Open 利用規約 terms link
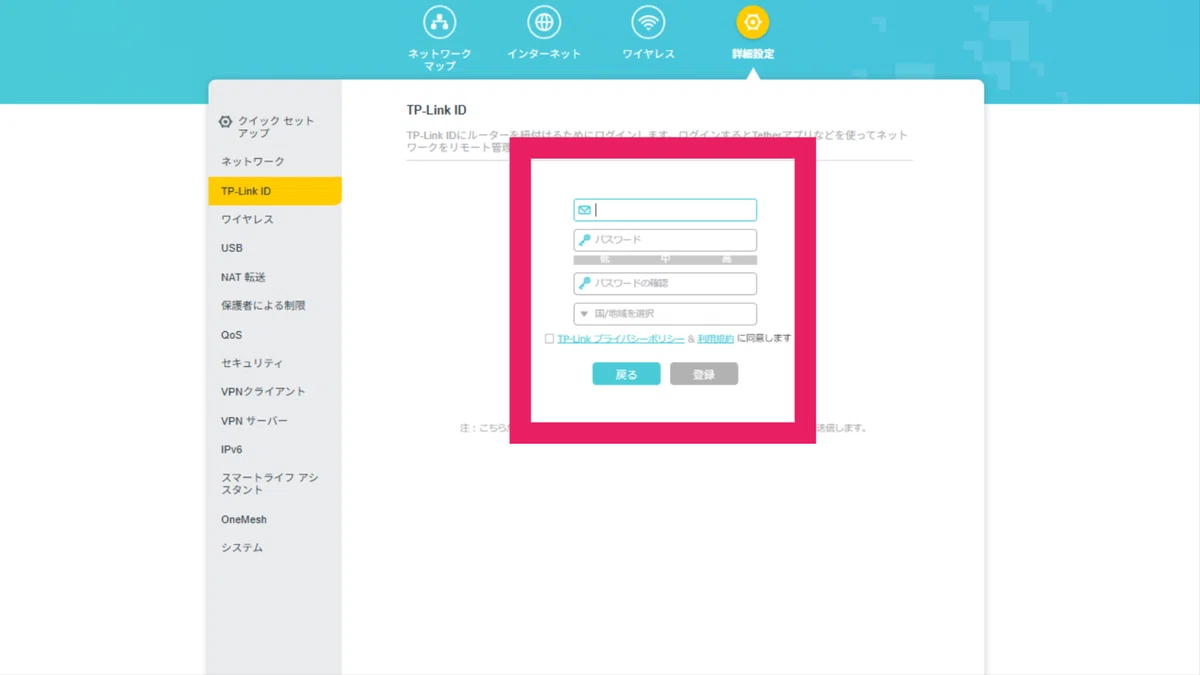 click(716, 339)
